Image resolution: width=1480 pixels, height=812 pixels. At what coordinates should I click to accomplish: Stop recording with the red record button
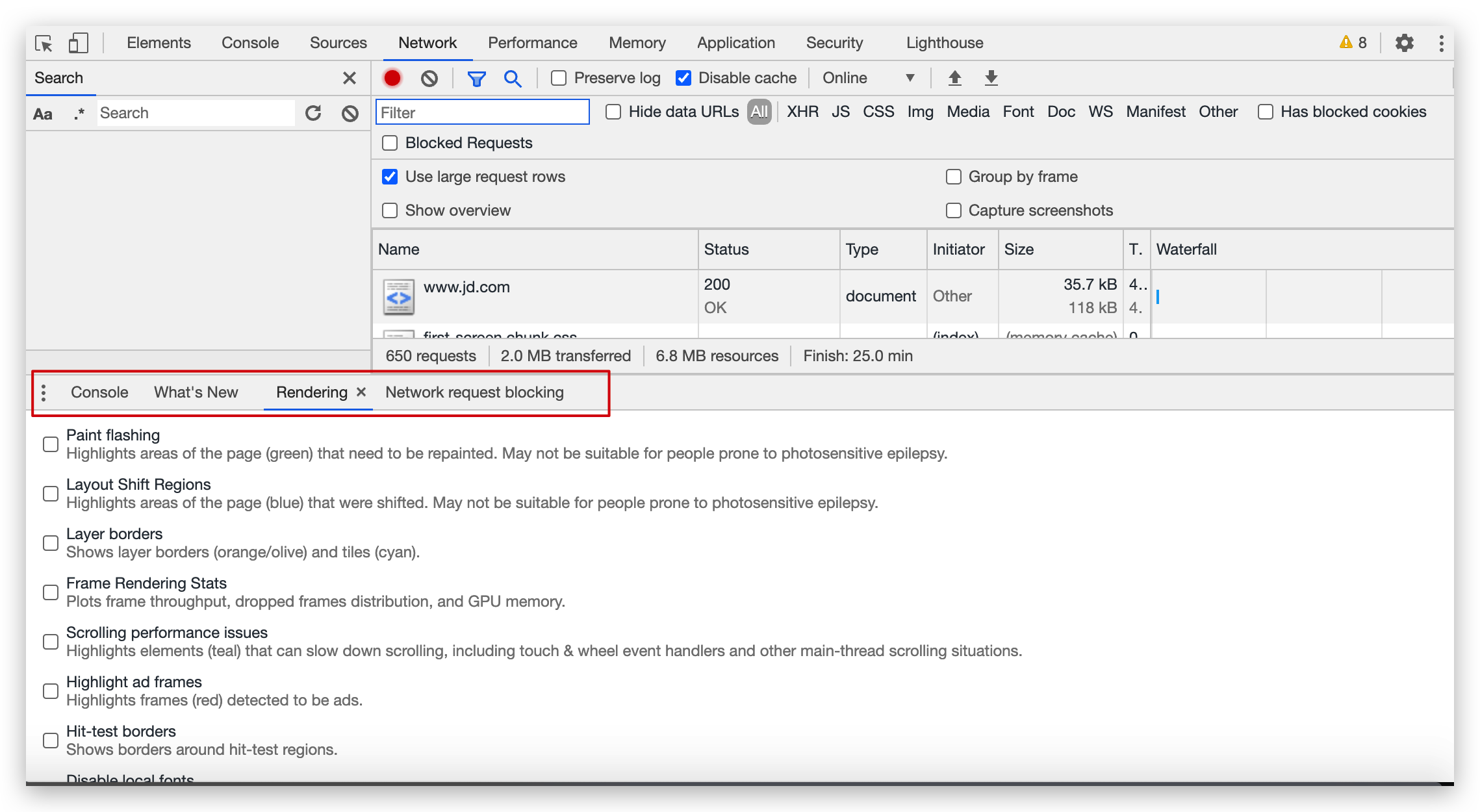(x=392, y=78)
